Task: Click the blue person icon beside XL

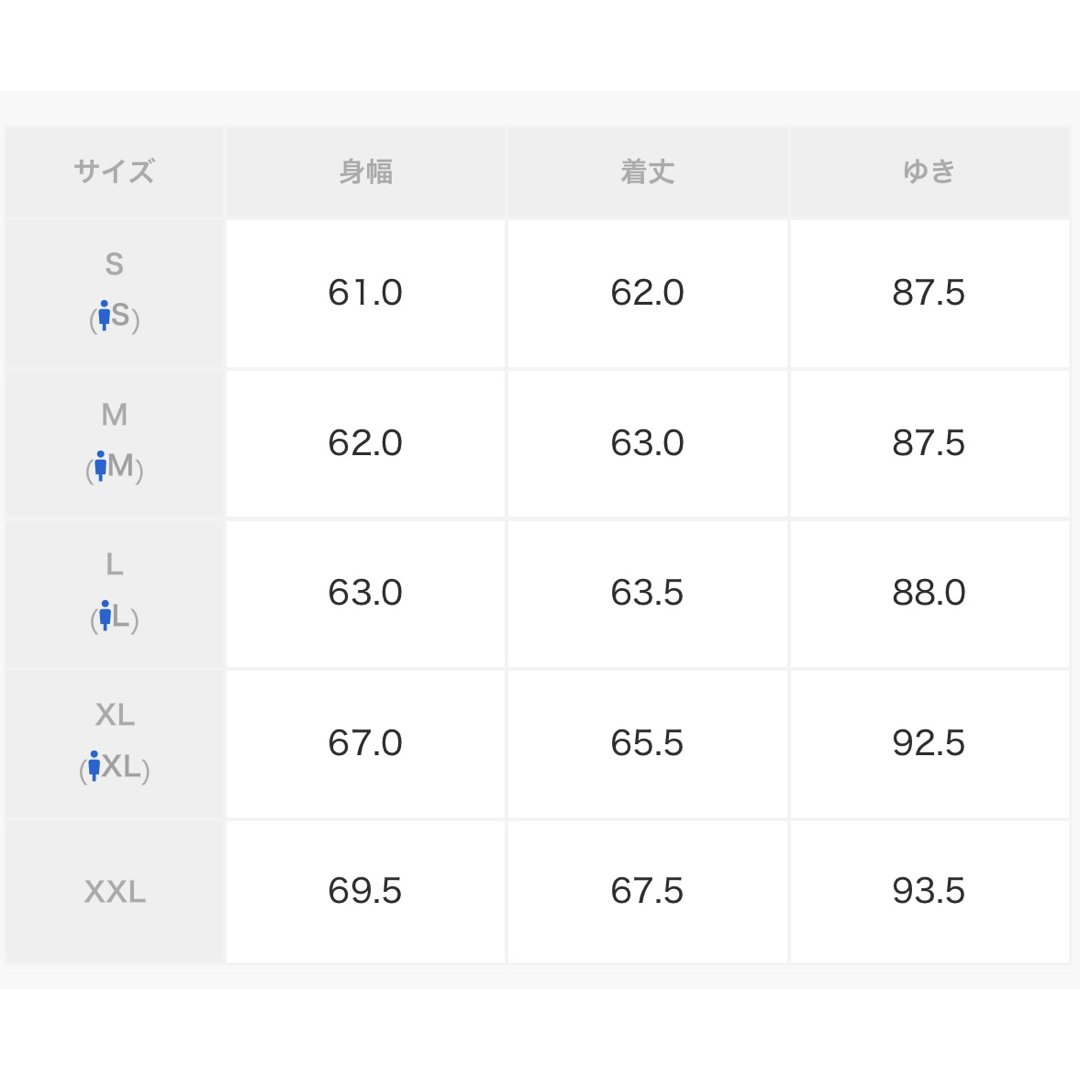Action: pos(94,766)
